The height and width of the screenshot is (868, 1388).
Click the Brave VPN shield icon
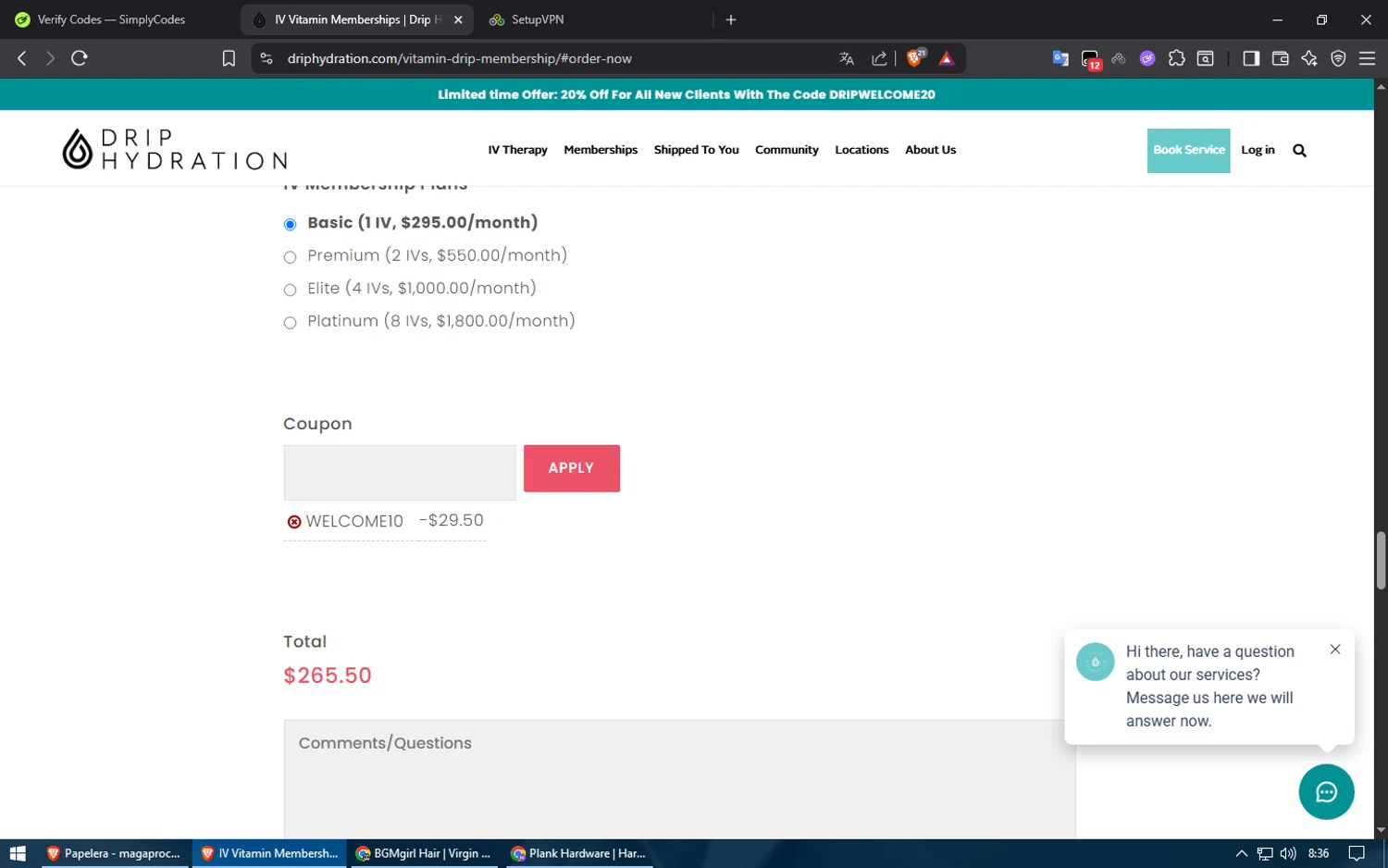click(1338, 58)
